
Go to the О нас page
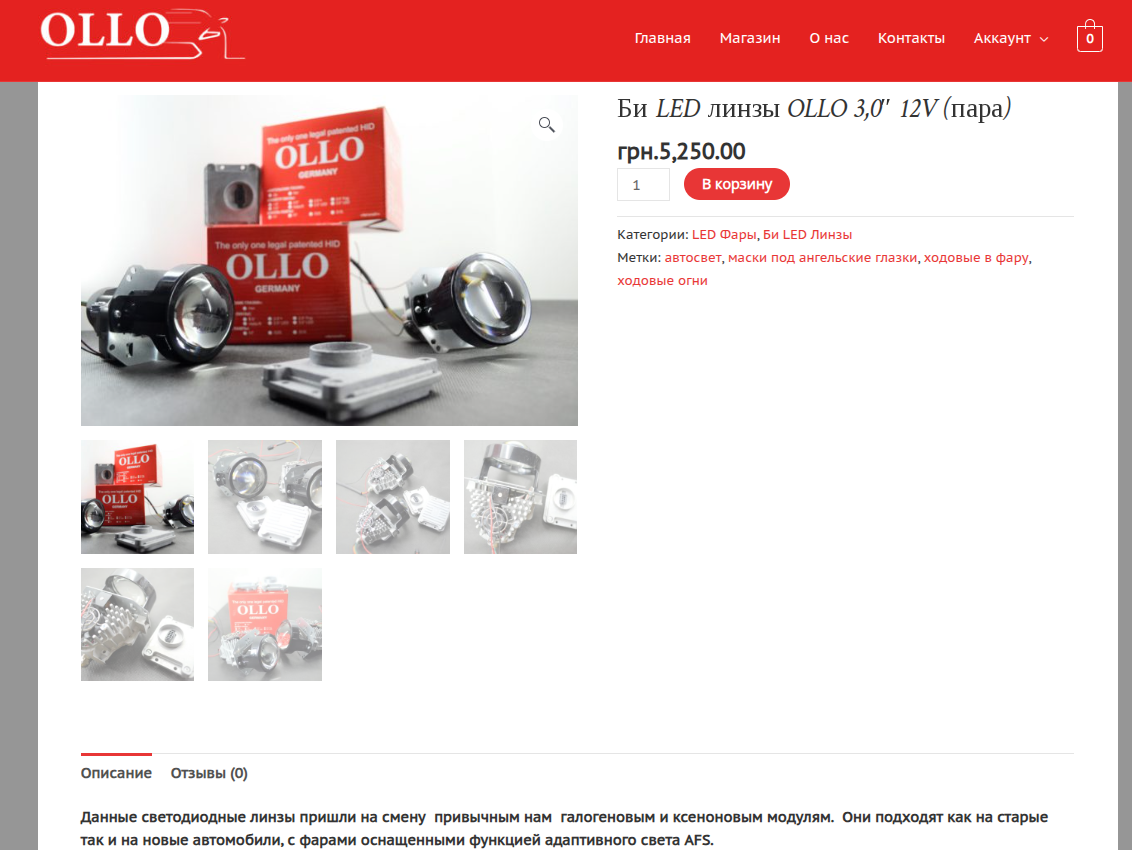[829, 38]
